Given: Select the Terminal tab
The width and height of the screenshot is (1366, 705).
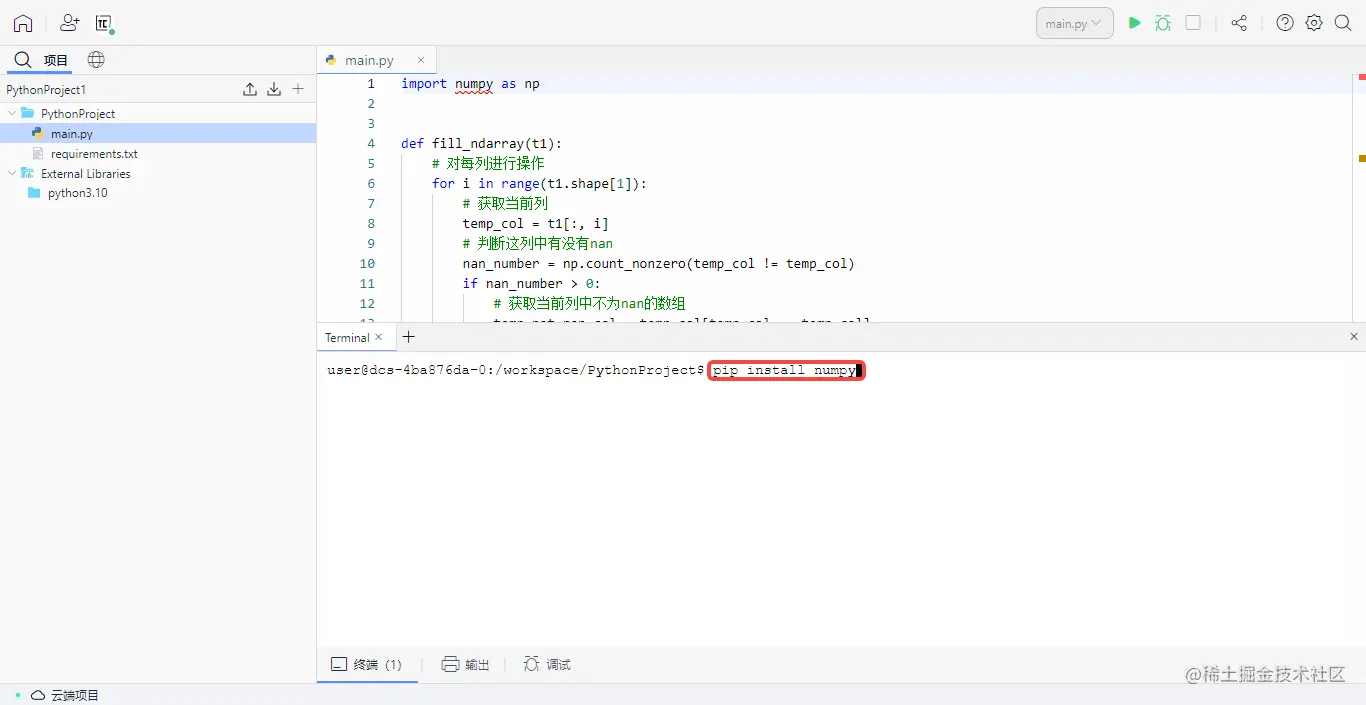Looking at the screenshot, I should (347, 337).
